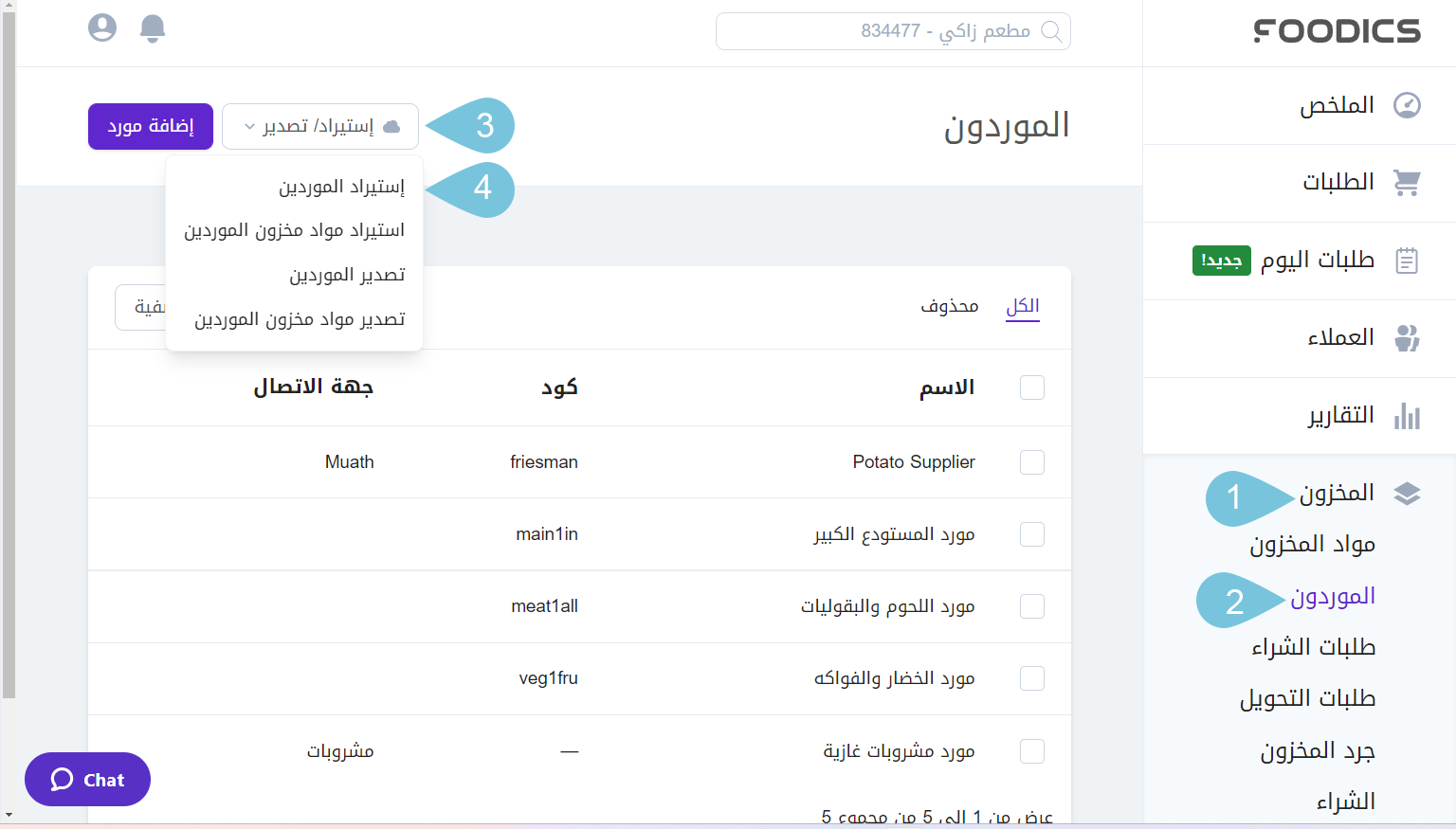Click the clipboard icon next to طلبات اليوم
The image size is (1456, 829).
(1408, 260)
